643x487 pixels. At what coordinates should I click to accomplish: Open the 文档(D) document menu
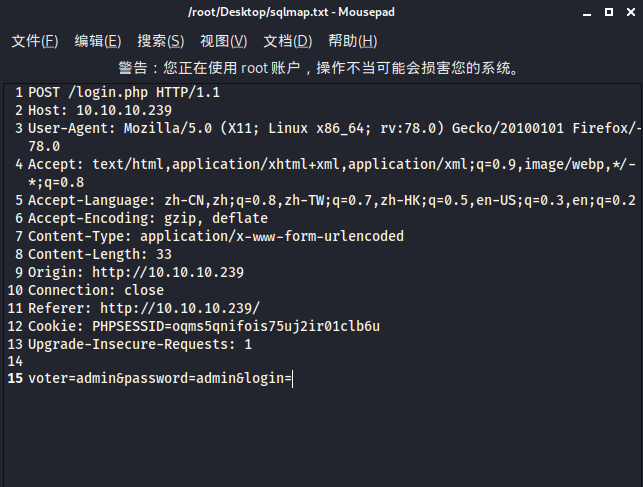pyautogui.click(x=287, y=41)
